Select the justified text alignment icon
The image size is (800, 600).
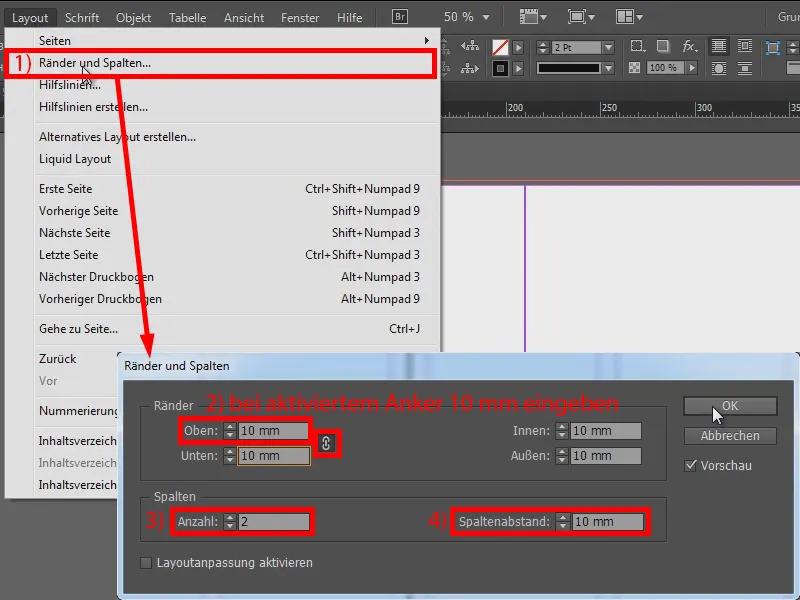click(719, 46)
